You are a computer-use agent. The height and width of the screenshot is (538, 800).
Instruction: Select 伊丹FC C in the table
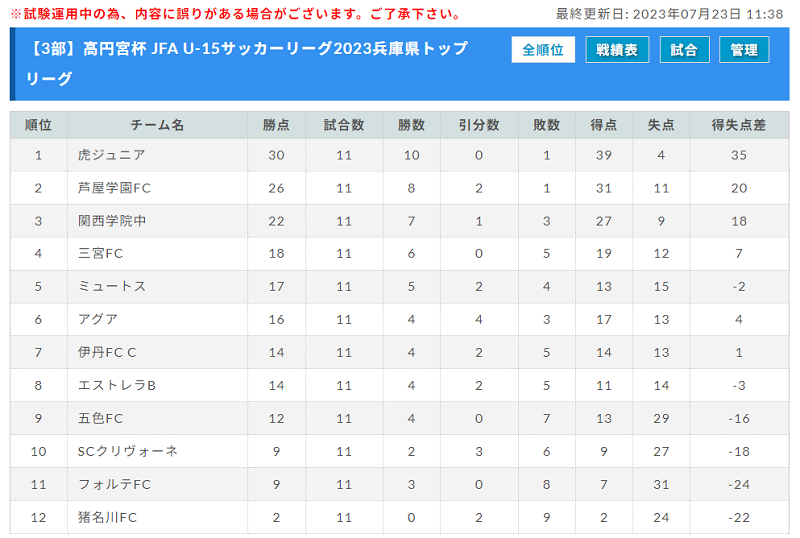pos(107,352)
